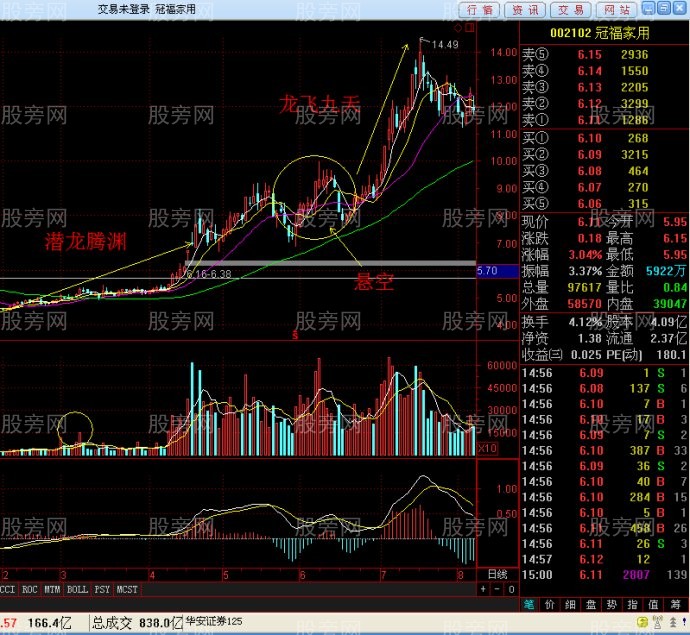Click the 振幅 3.37% value

pos(585,271)
